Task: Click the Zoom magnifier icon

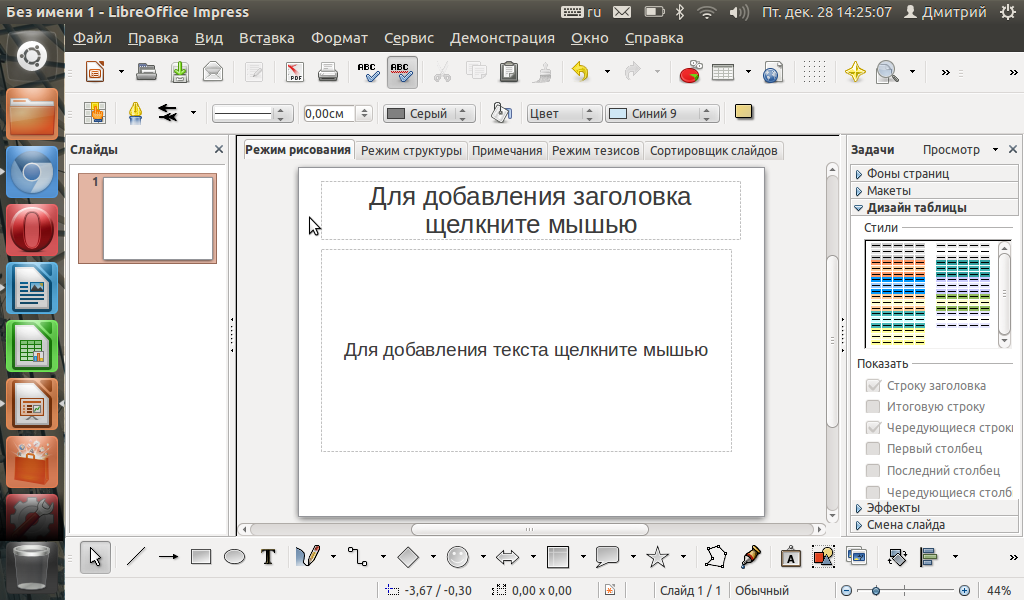Action: point(887,72)
